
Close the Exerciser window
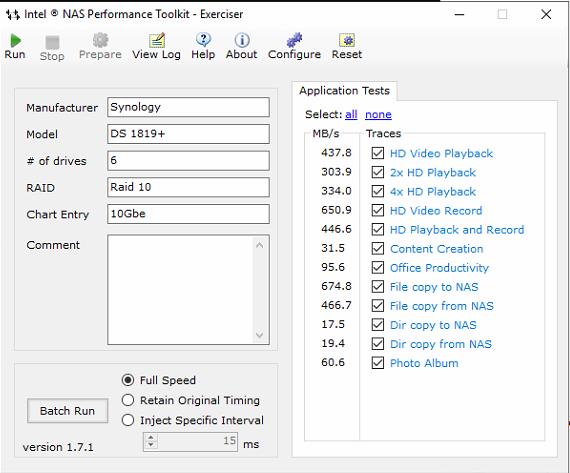coord(546,15)
